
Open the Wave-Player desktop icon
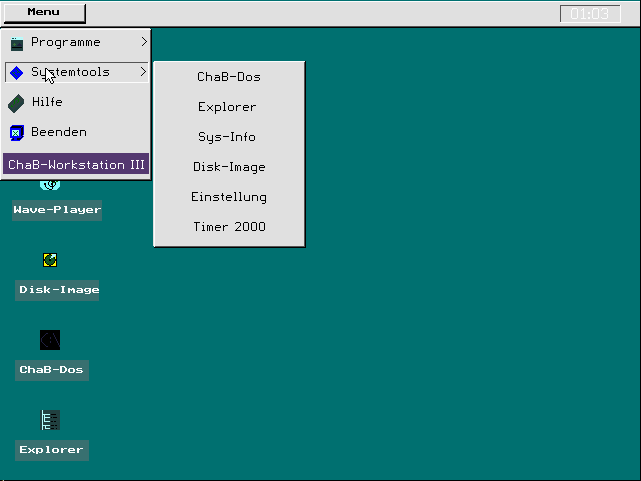51,186
